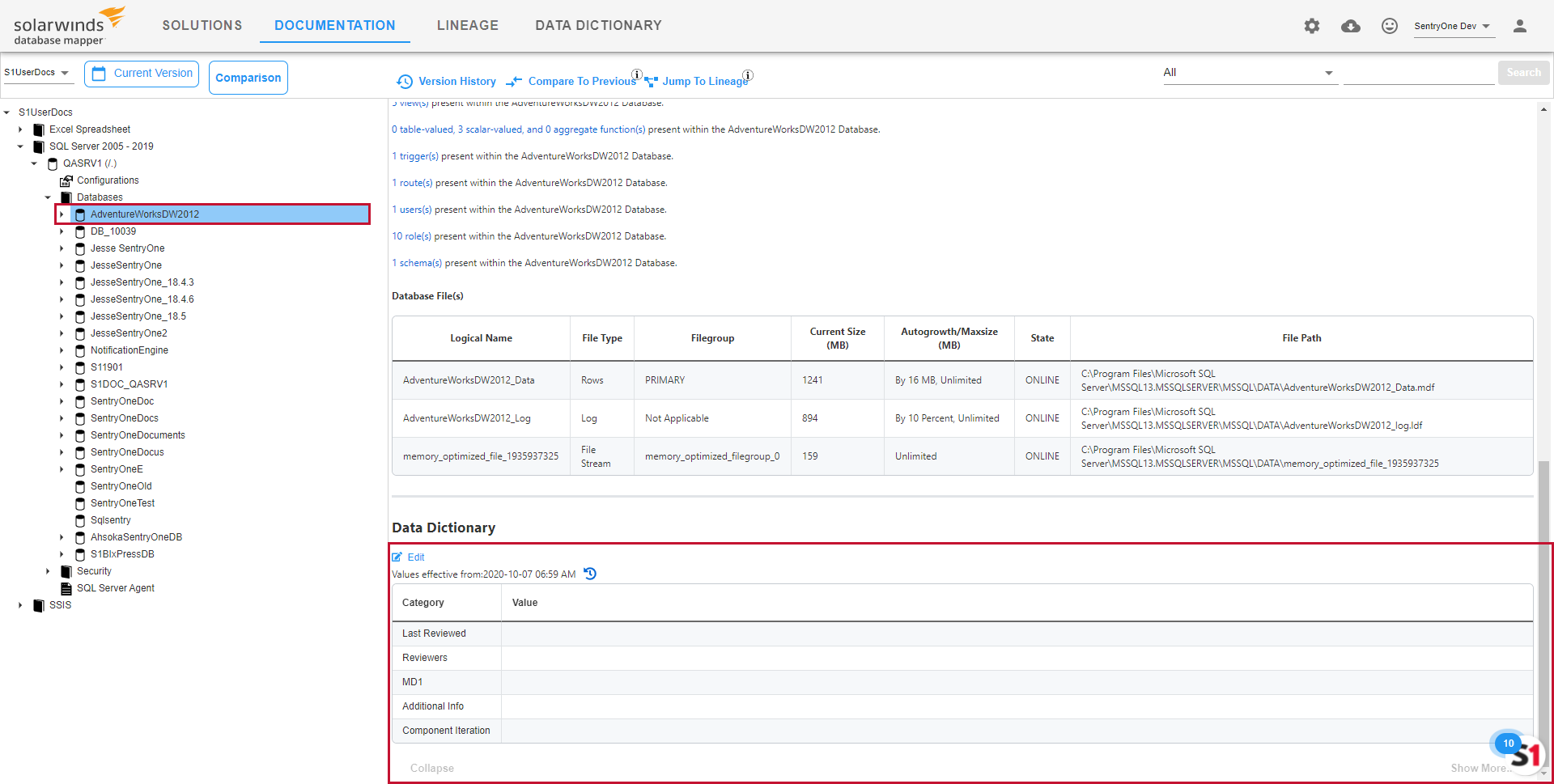Open the S1UserDocs solution dropdown
Image resolution: width=1554 pixels, height=784 pixels.
click(37, 73)
